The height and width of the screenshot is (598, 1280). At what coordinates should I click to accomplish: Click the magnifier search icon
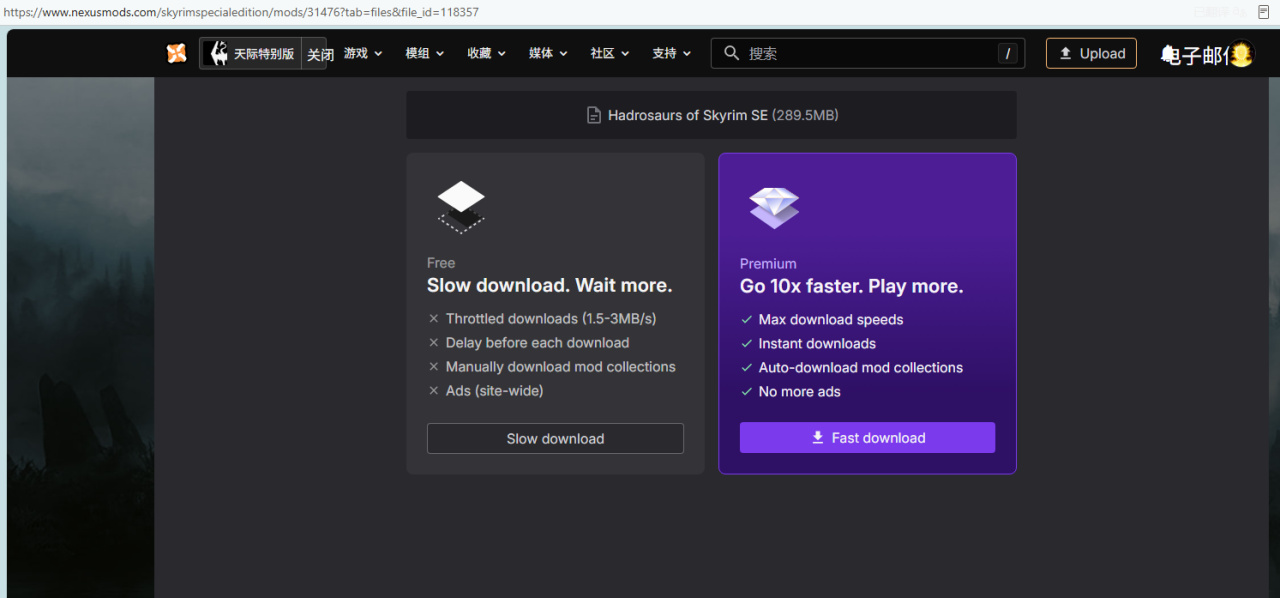(x=732, y=53)
